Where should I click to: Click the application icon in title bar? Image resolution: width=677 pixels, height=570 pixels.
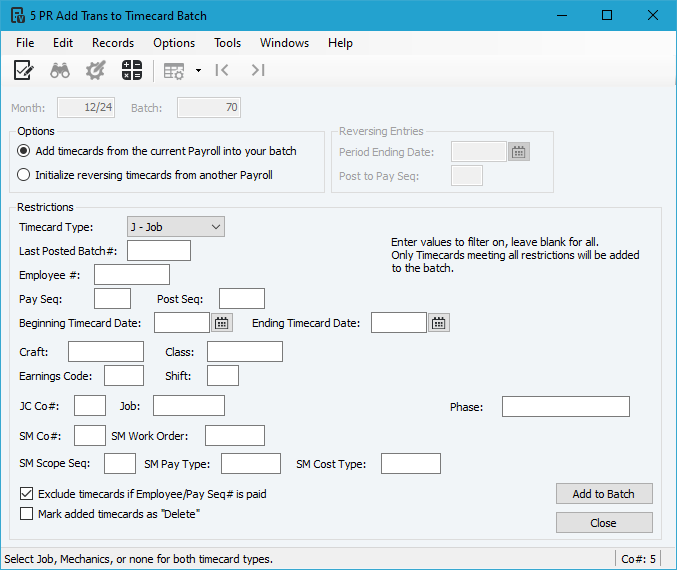pos(18,16)
